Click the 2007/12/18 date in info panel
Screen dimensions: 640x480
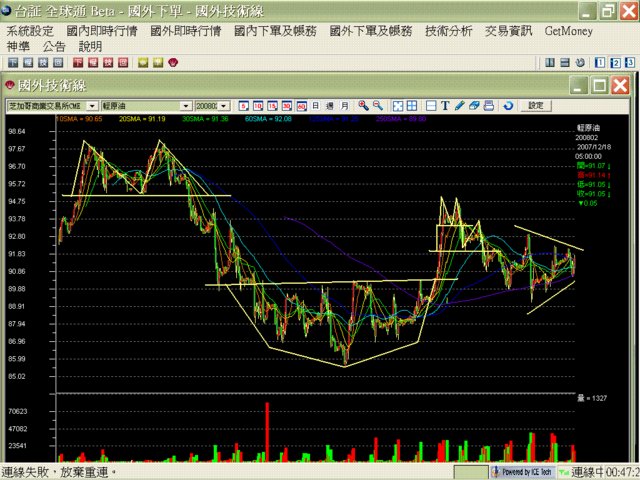point(593,147)
